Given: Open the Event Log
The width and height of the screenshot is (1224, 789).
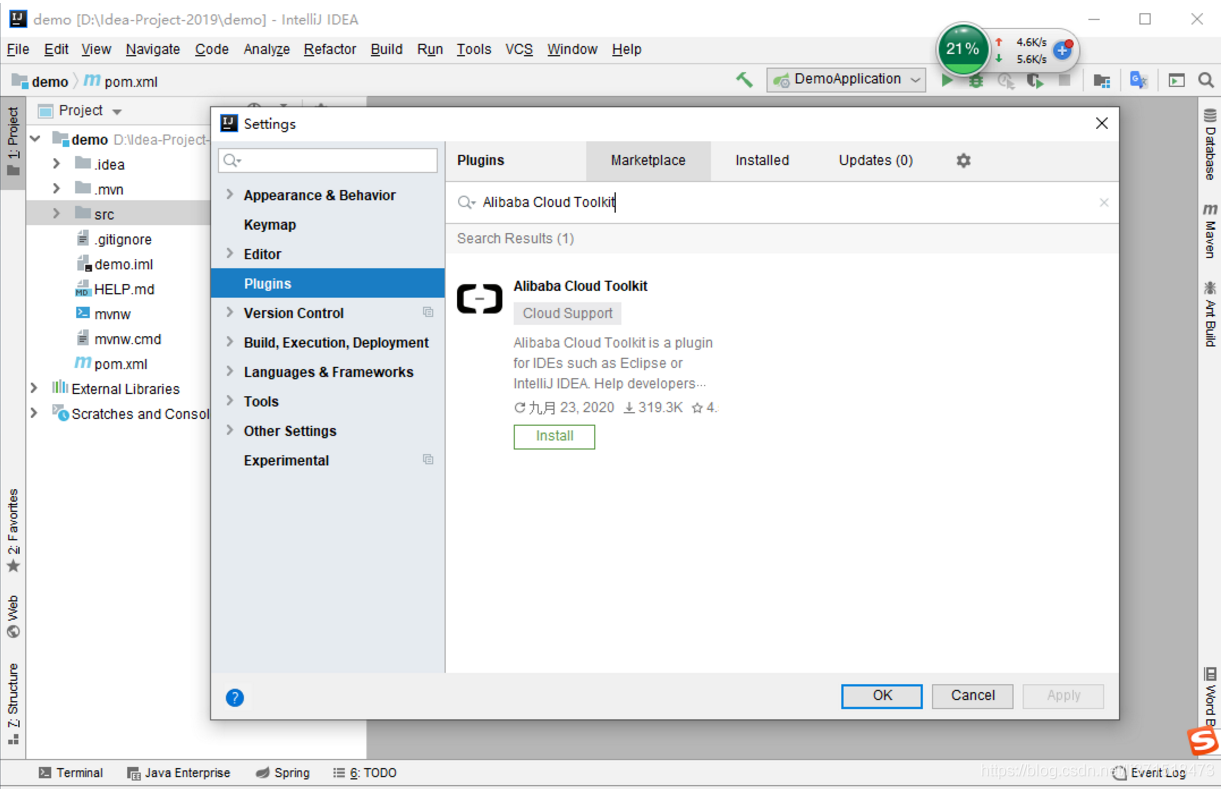Looking at the screenshot, I should (1150, 772).
